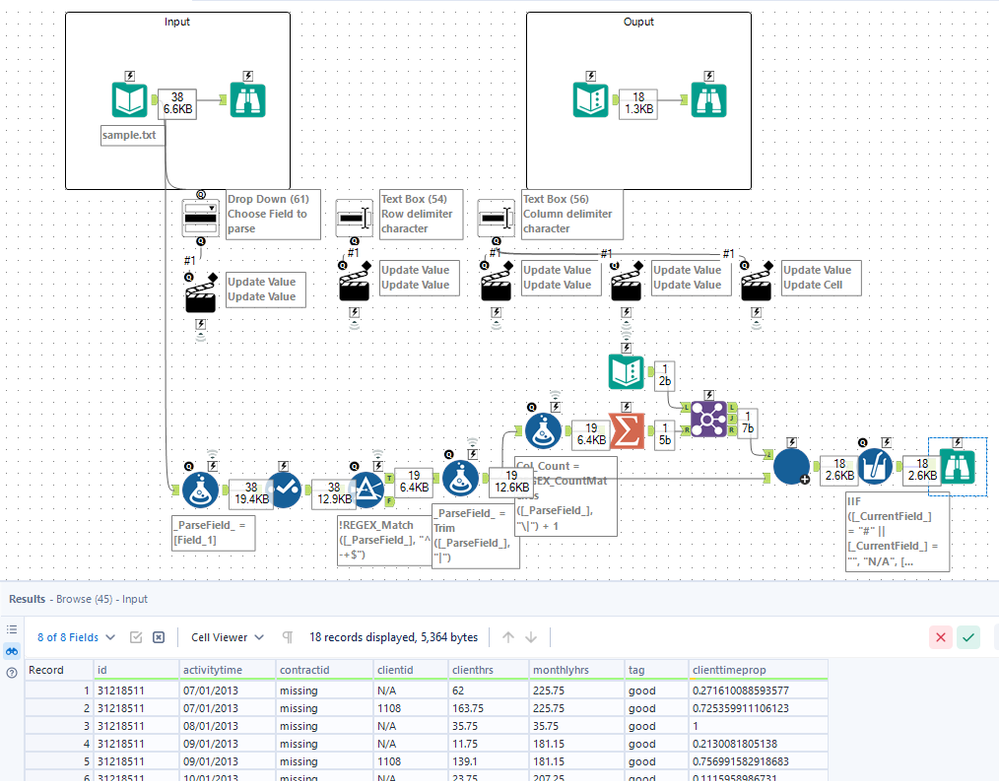Select the Formula tool with _ParseField_ = [Field_1]
The height and width of the screenshot is (781, 999).
coord(200,489)
